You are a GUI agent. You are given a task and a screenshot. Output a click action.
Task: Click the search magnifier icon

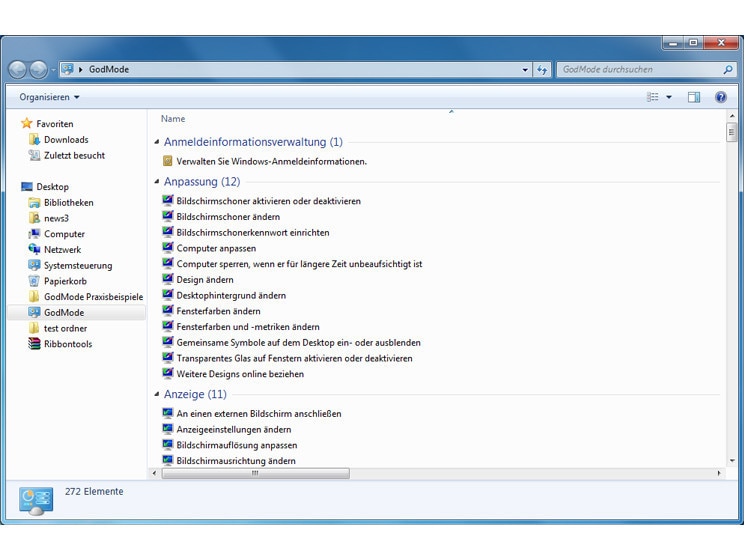point(727,70)
